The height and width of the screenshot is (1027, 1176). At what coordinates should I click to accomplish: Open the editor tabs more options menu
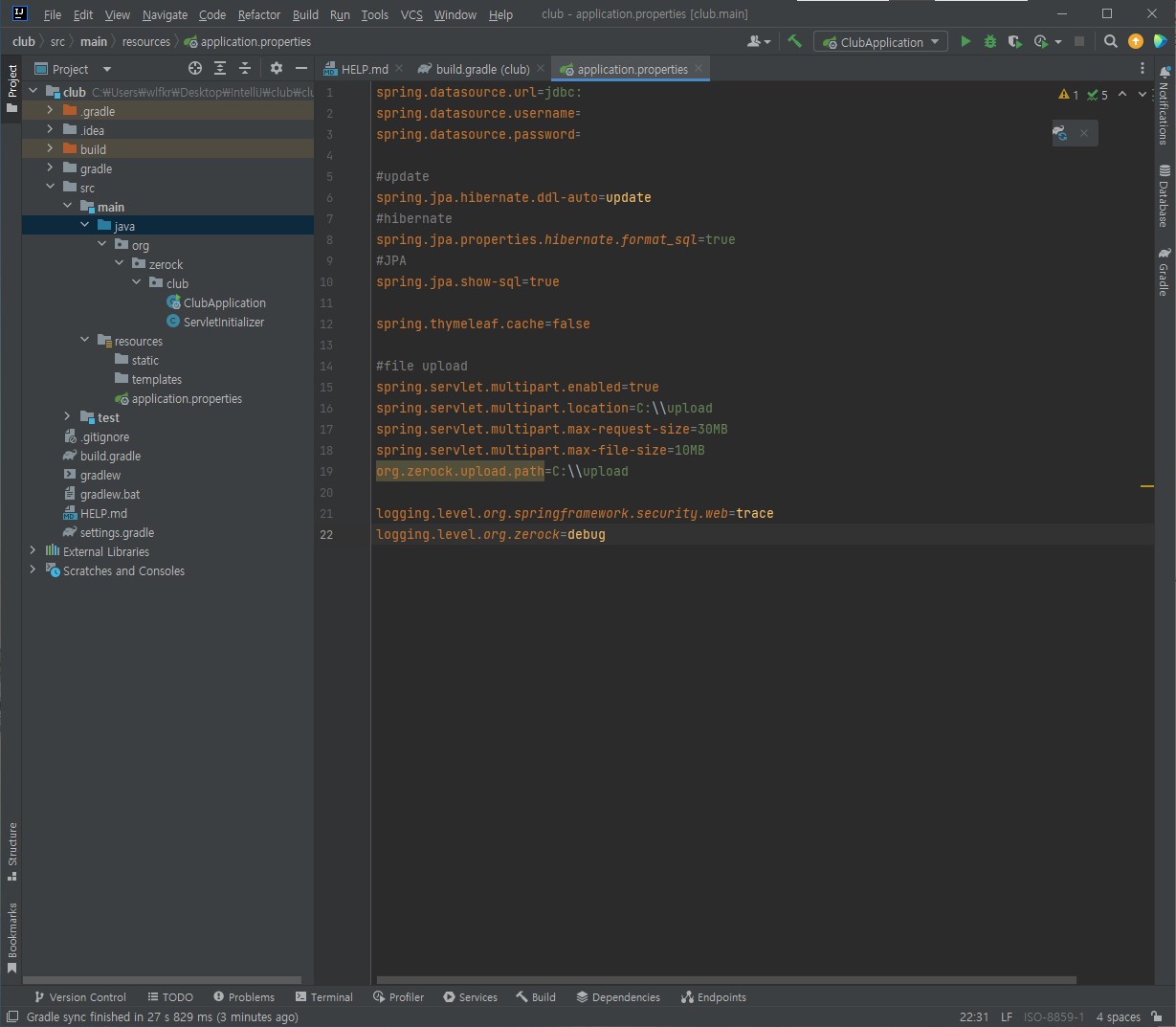point(1143,68)
